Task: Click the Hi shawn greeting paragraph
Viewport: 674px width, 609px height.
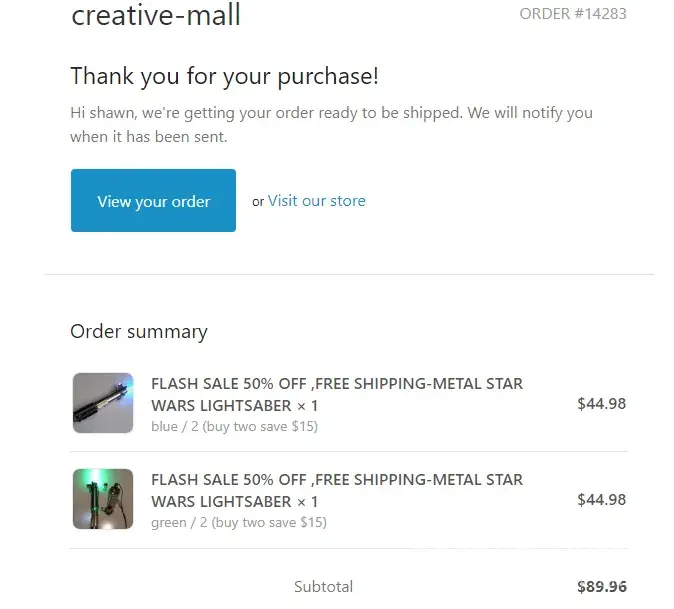Action: click(331, 124)
